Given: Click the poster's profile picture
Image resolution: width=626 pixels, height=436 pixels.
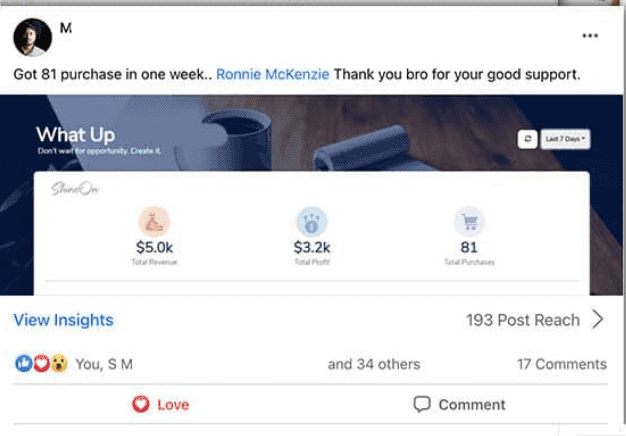Looking at the screenshot, I should coord(33,38).
